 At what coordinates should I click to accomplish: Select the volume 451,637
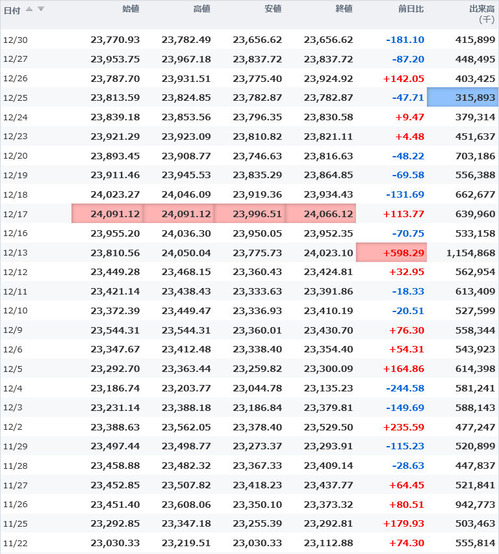pyautogui.click(x=475, y=136)
